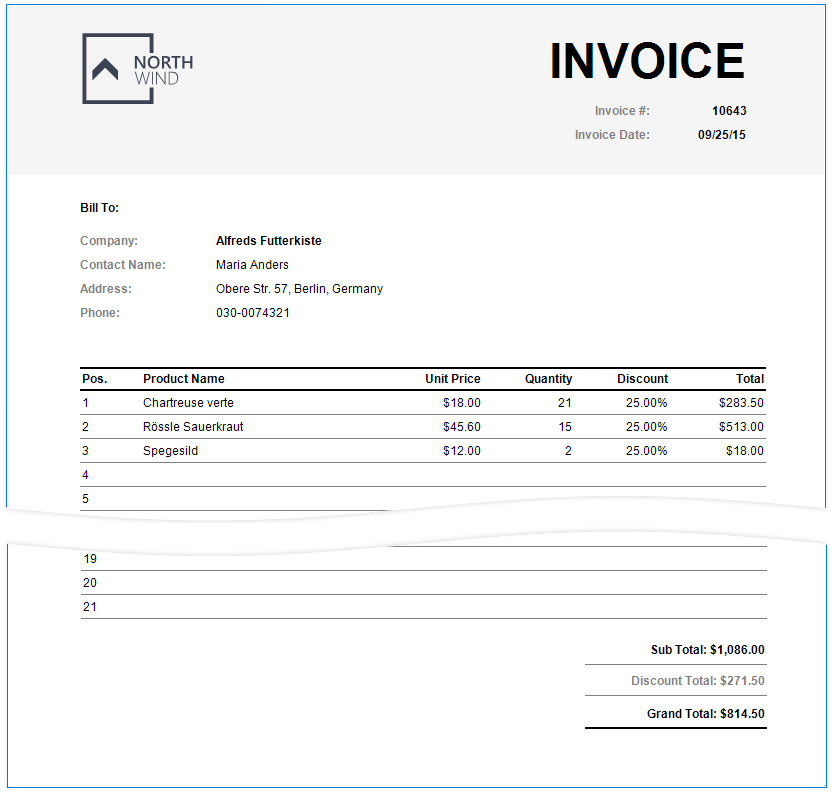
Task: Select the Product Name column header
Action: click(183, 378)
